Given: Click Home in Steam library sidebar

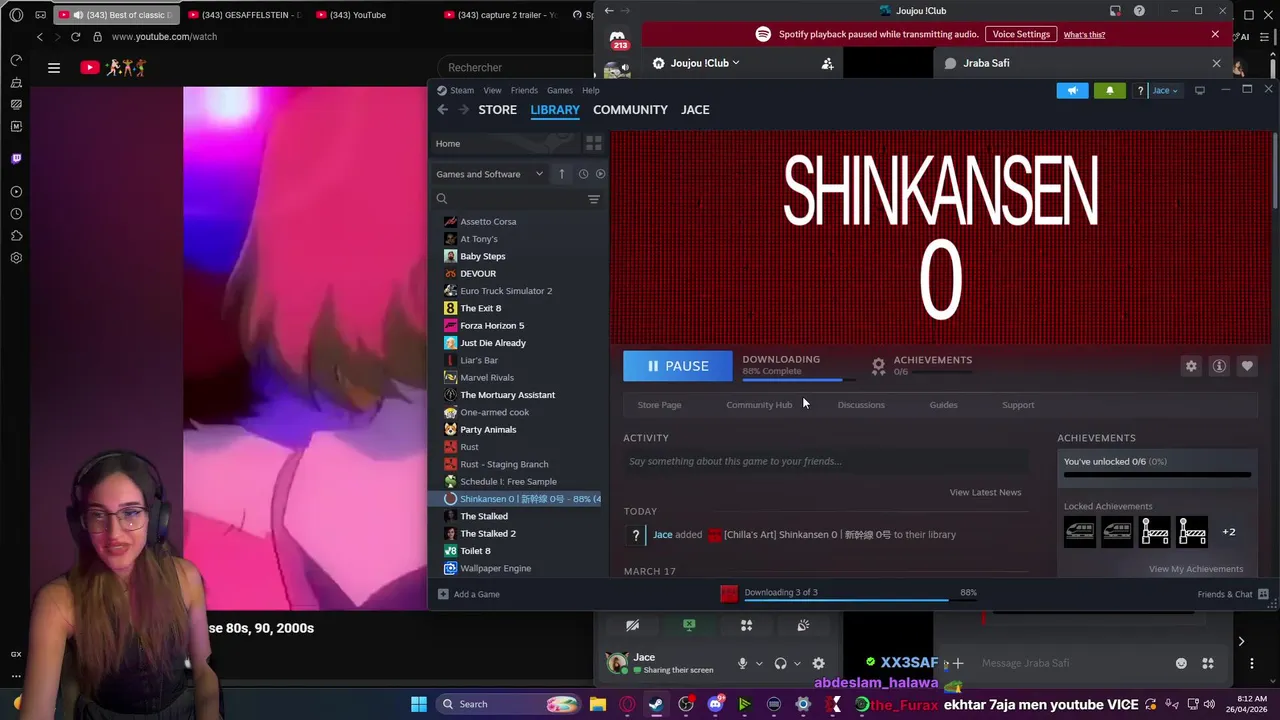Looking at the screenshot, I should [x=503, y=143].
